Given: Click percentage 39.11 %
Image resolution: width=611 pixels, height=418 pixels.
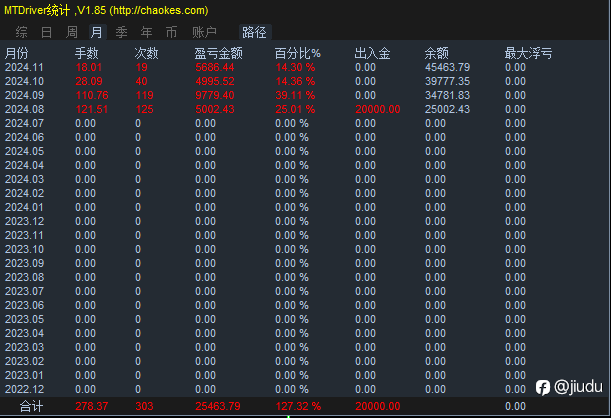Looking at the screenshot, I should coord(295,95).
